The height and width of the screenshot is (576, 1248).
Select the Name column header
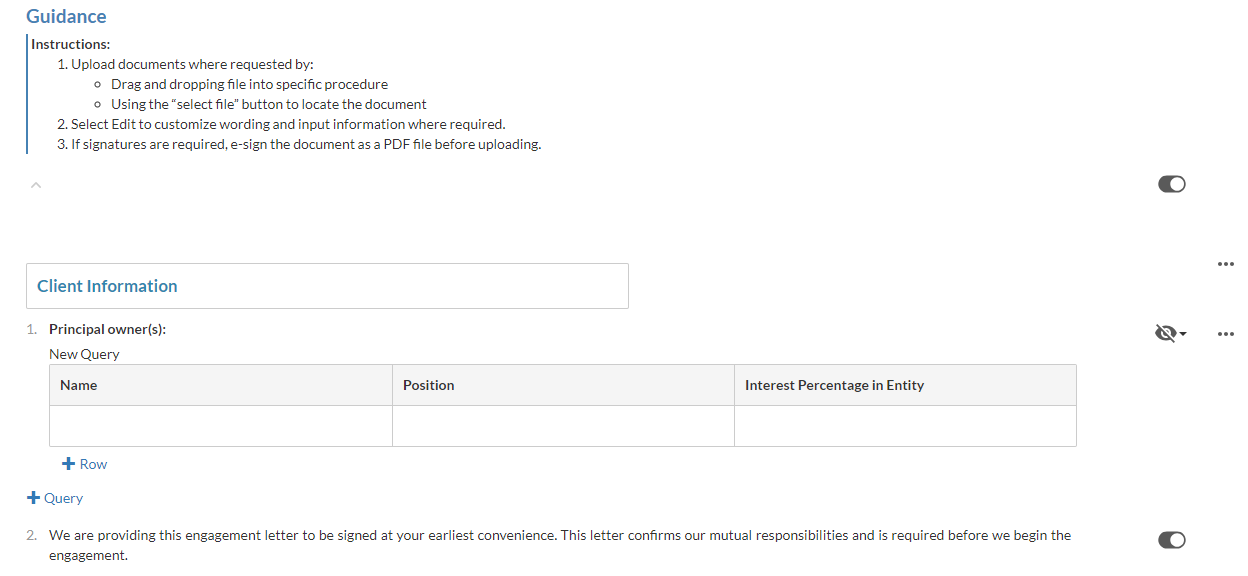(x=79, y=385)
